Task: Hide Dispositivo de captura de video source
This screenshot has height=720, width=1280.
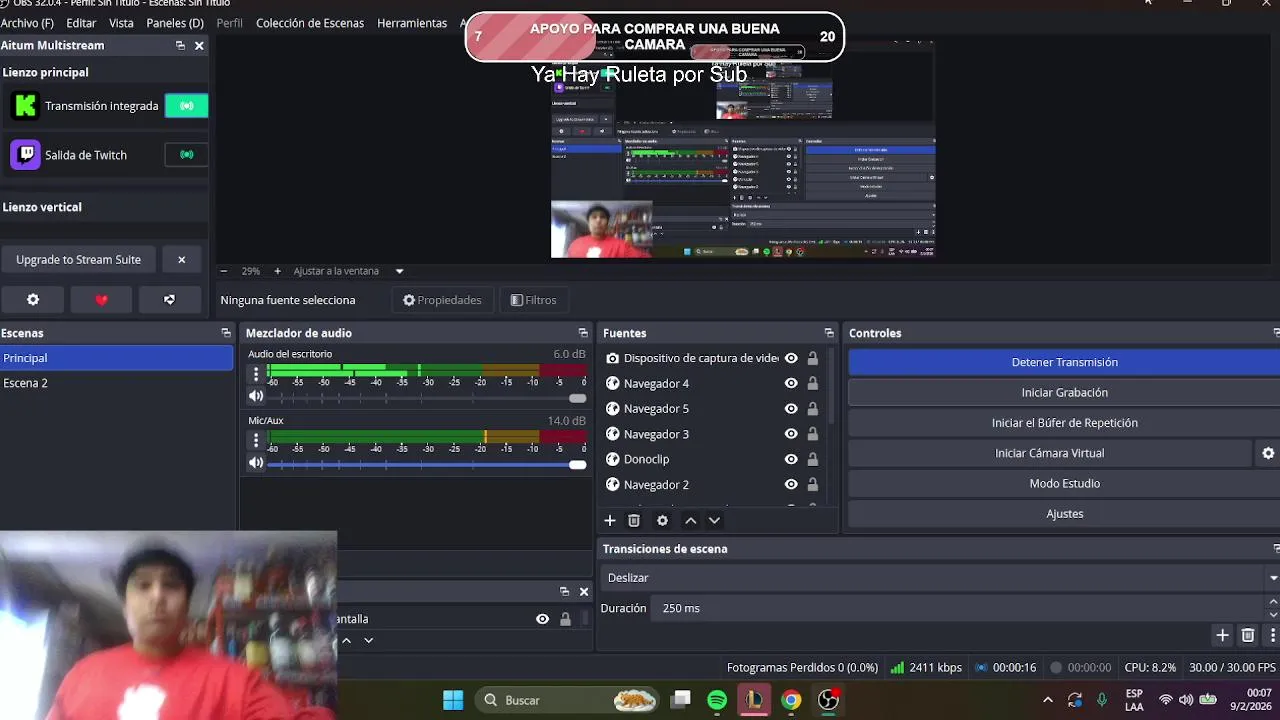Action: (x=791, y=358)
